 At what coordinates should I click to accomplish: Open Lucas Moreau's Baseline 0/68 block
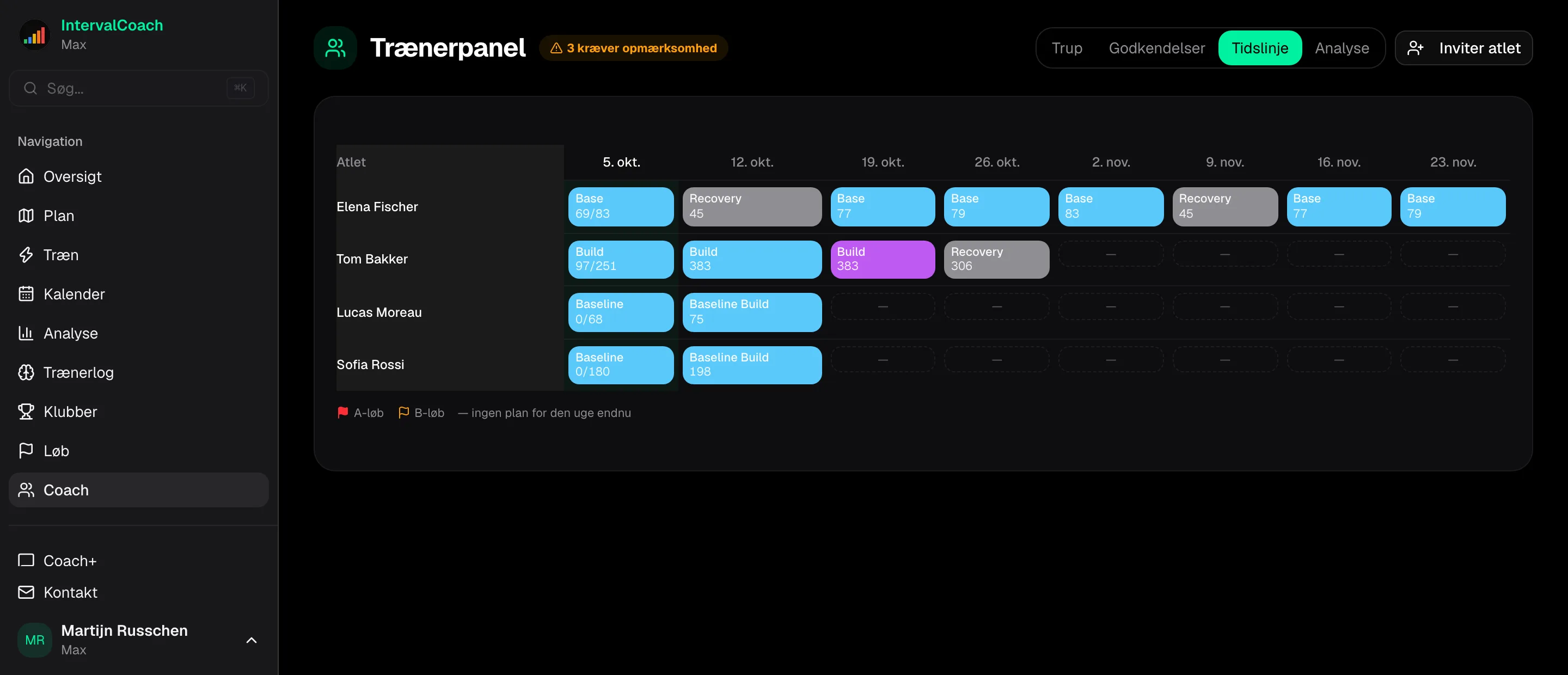tap(621, 312)
